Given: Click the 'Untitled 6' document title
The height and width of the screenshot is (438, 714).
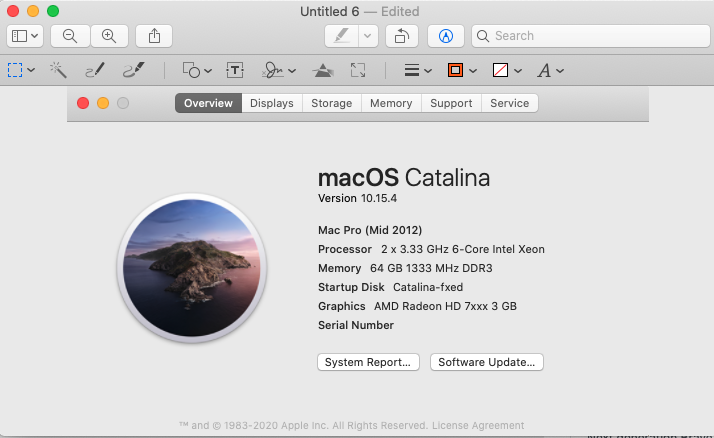Looking at the screenshot, I should pyautogui.click(x=330, y=11).
